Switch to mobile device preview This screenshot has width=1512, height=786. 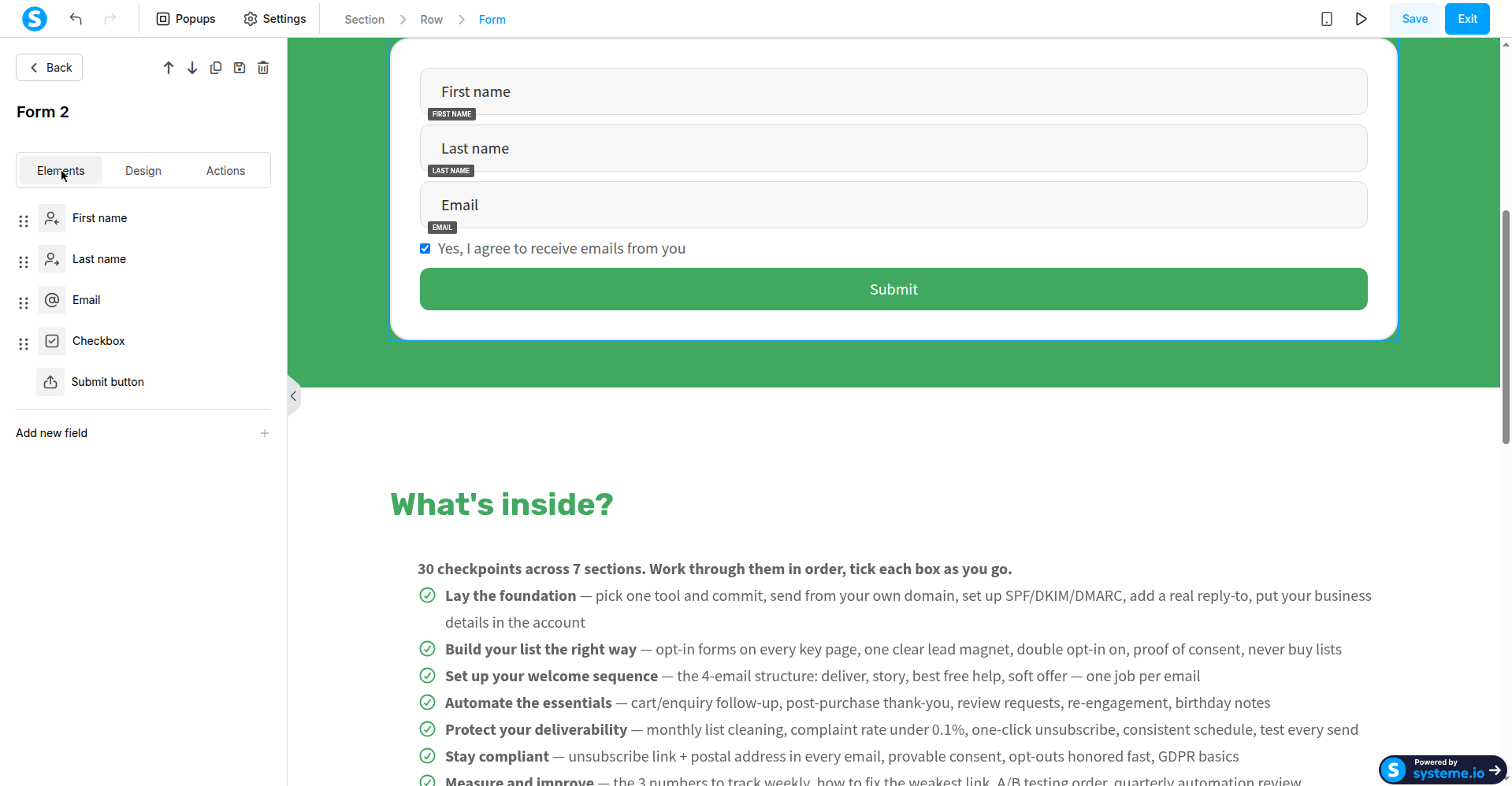coord(1327,19)
